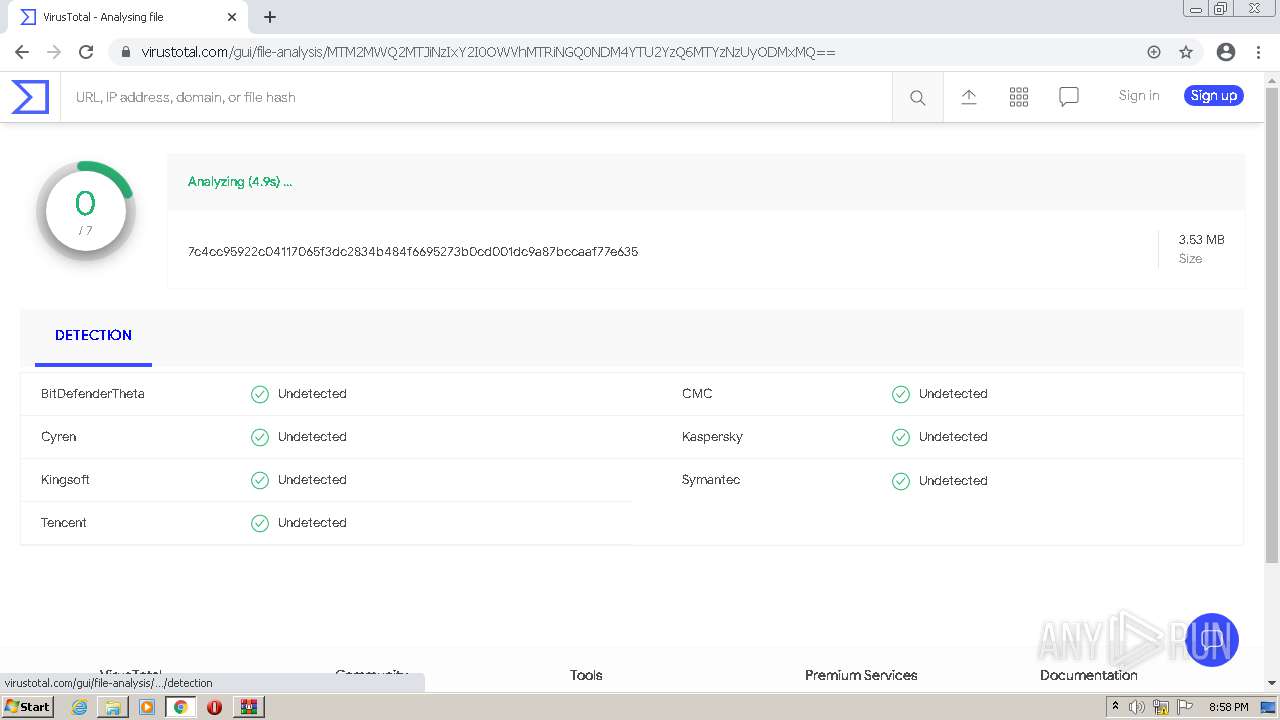The width and height of the screenshot is (1280, 720).
Task: Click Kaspersky undetected check icon
Action: [901, 437]
